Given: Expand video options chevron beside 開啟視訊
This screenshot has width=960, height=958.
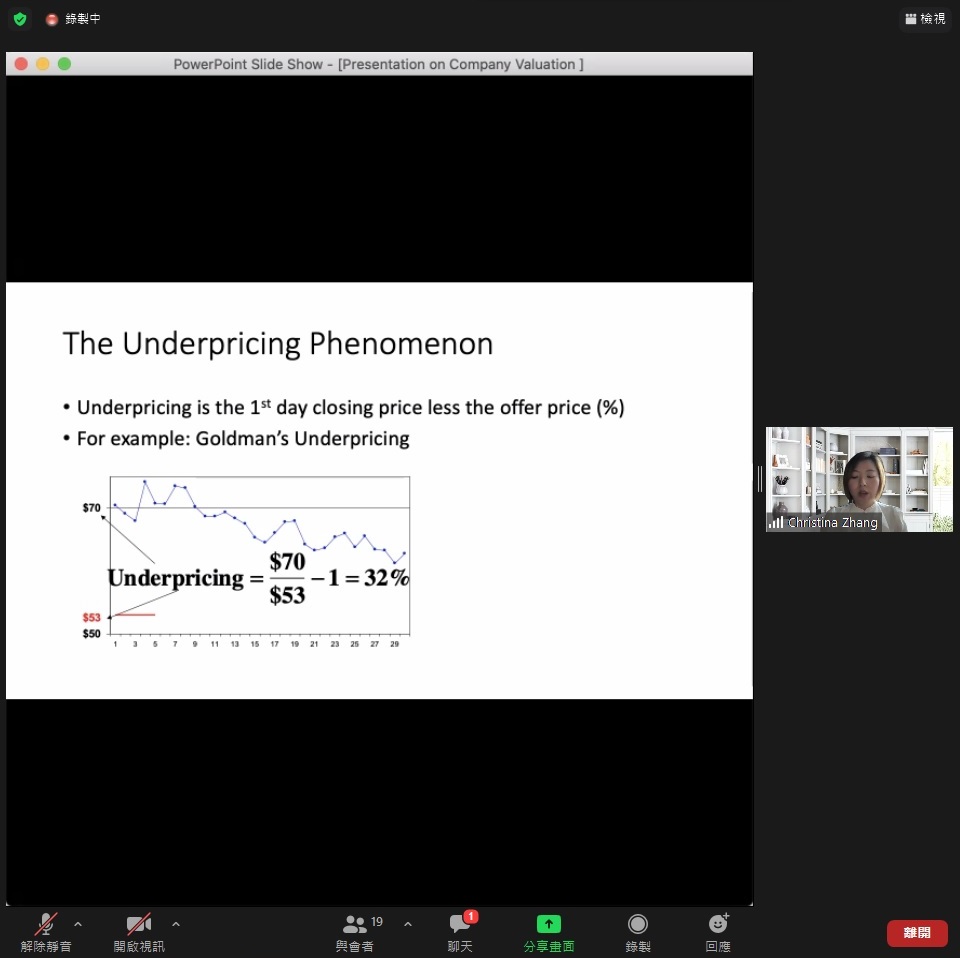Looking at the screenshot, I should 176,924.
